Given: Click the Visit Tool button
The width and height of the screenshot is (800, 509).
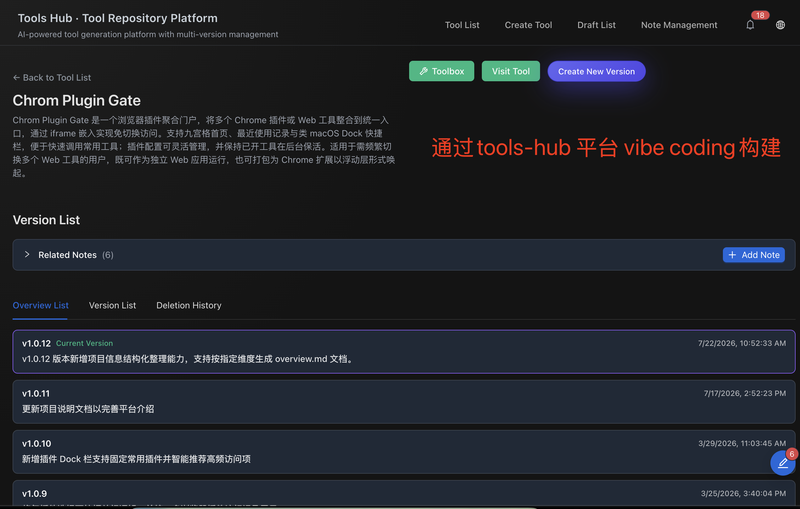Looking at the screenshot, I should coord(511,71).
